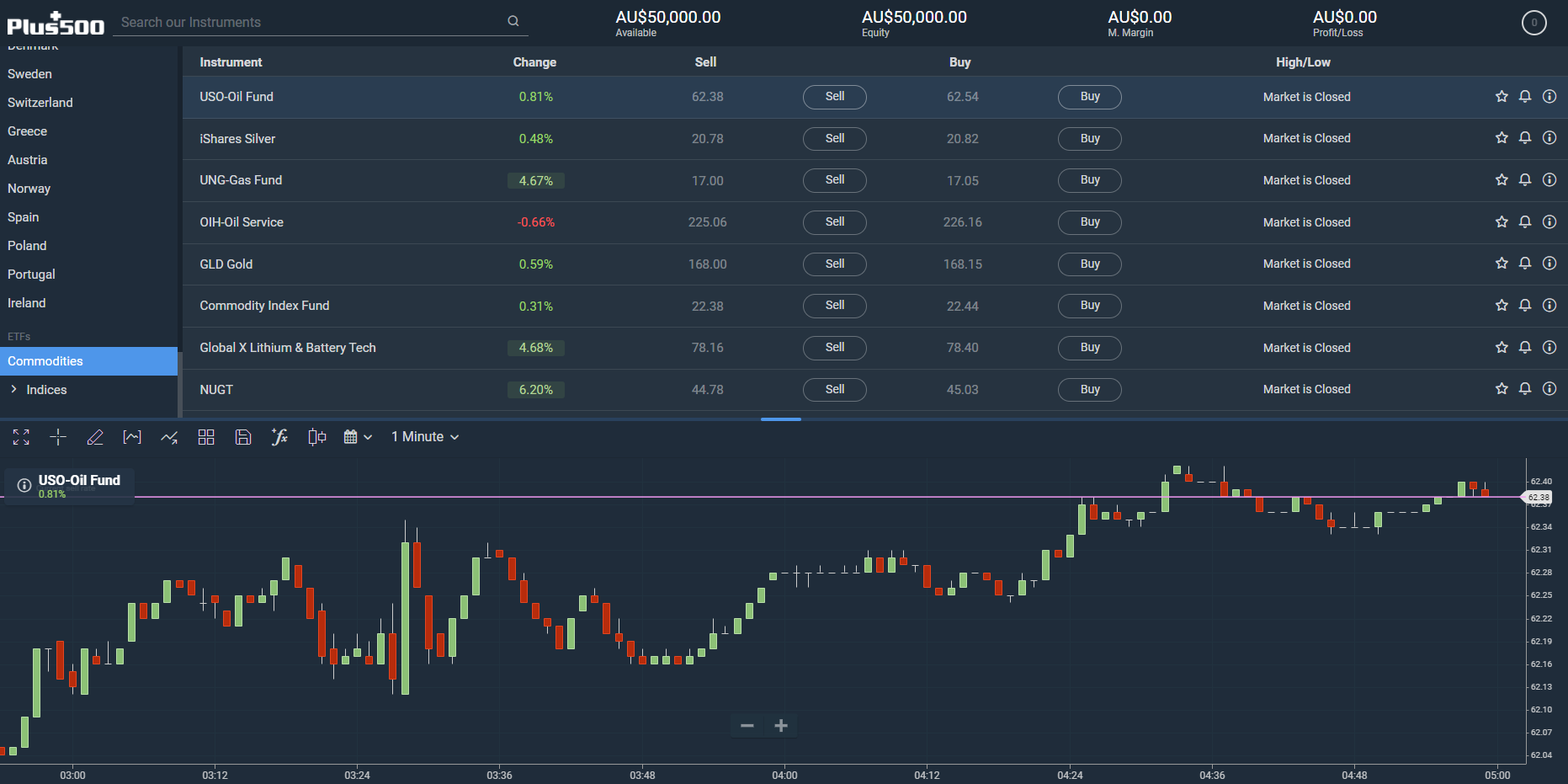Open info icon for USO-Oil Fund row
The height and width of the screenshot is (784, 1568).
1549,97
